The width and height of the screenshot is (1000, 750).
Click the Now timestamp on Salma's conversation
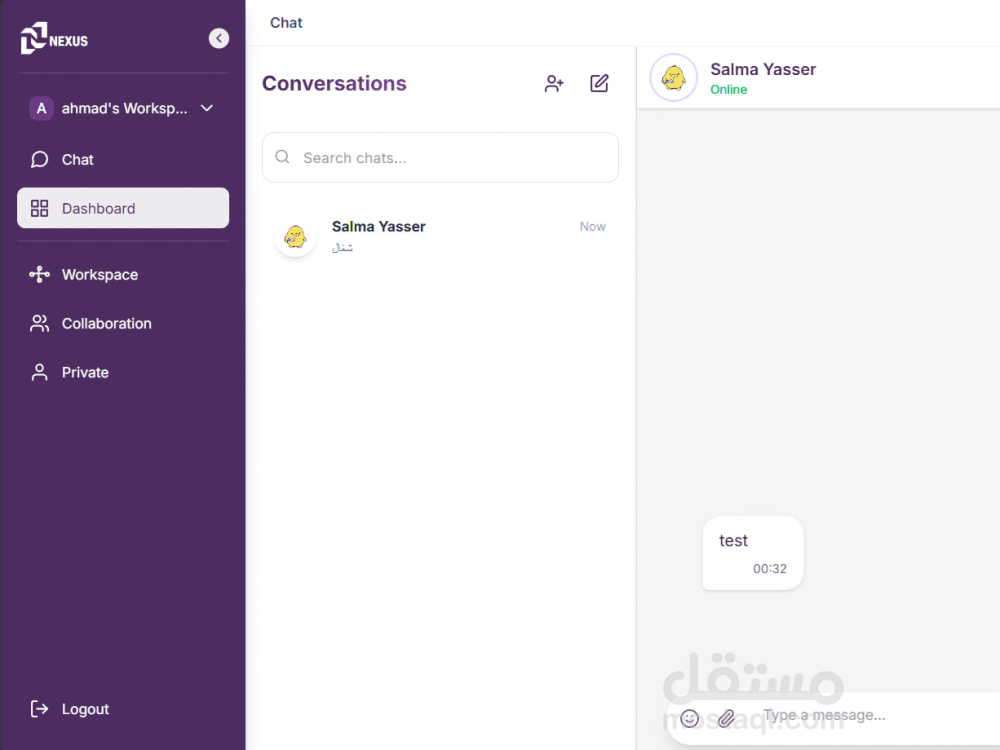592,226
